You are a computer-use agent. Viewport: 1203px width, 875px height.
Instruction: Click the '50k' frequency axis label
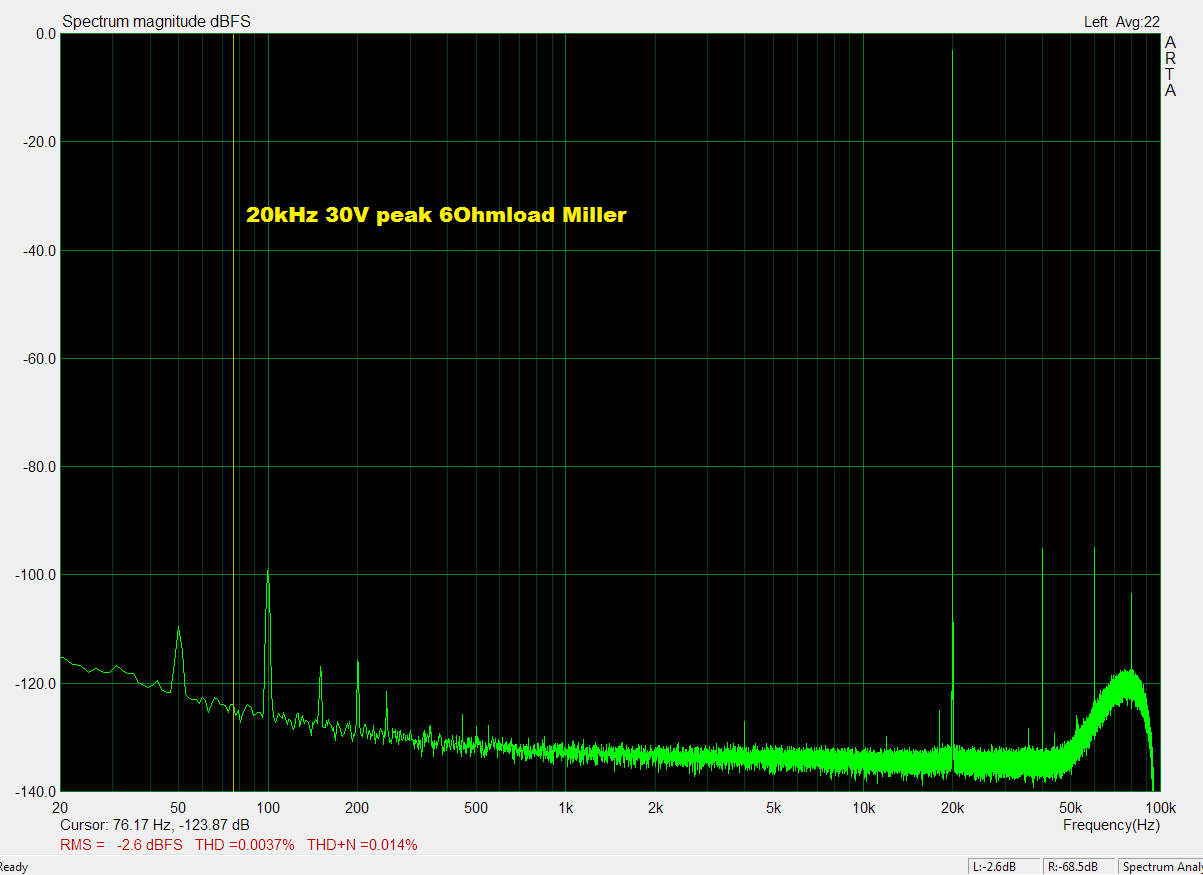tap(1071, 808)
